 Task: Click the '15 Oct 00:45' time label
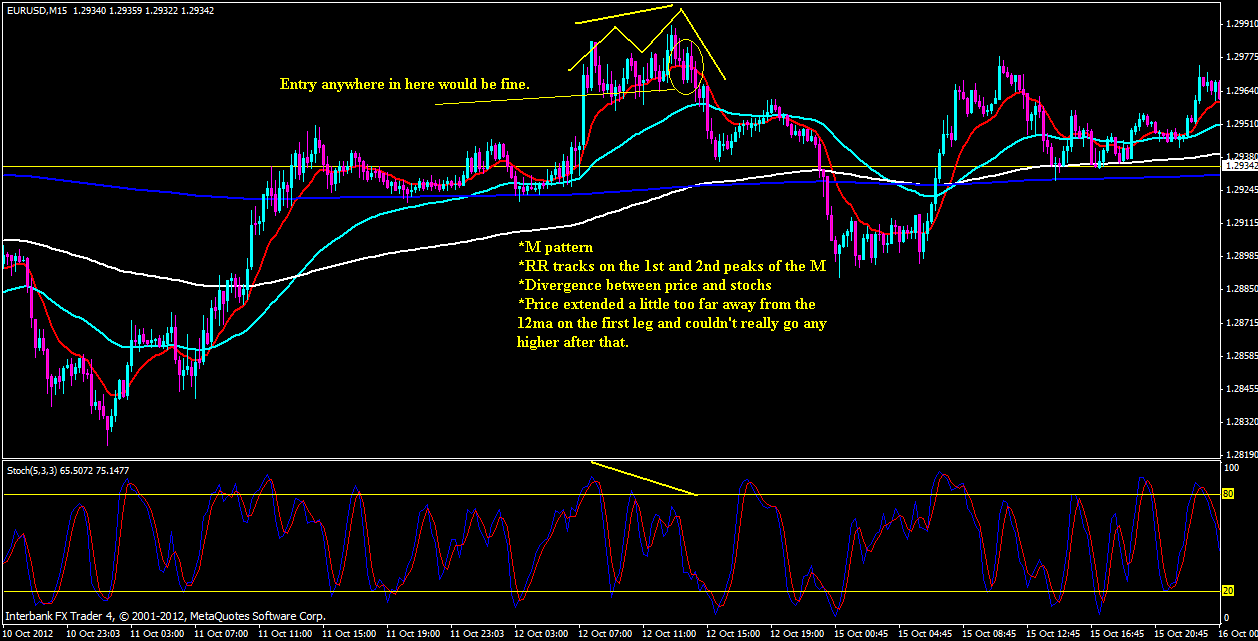[861, 633]
